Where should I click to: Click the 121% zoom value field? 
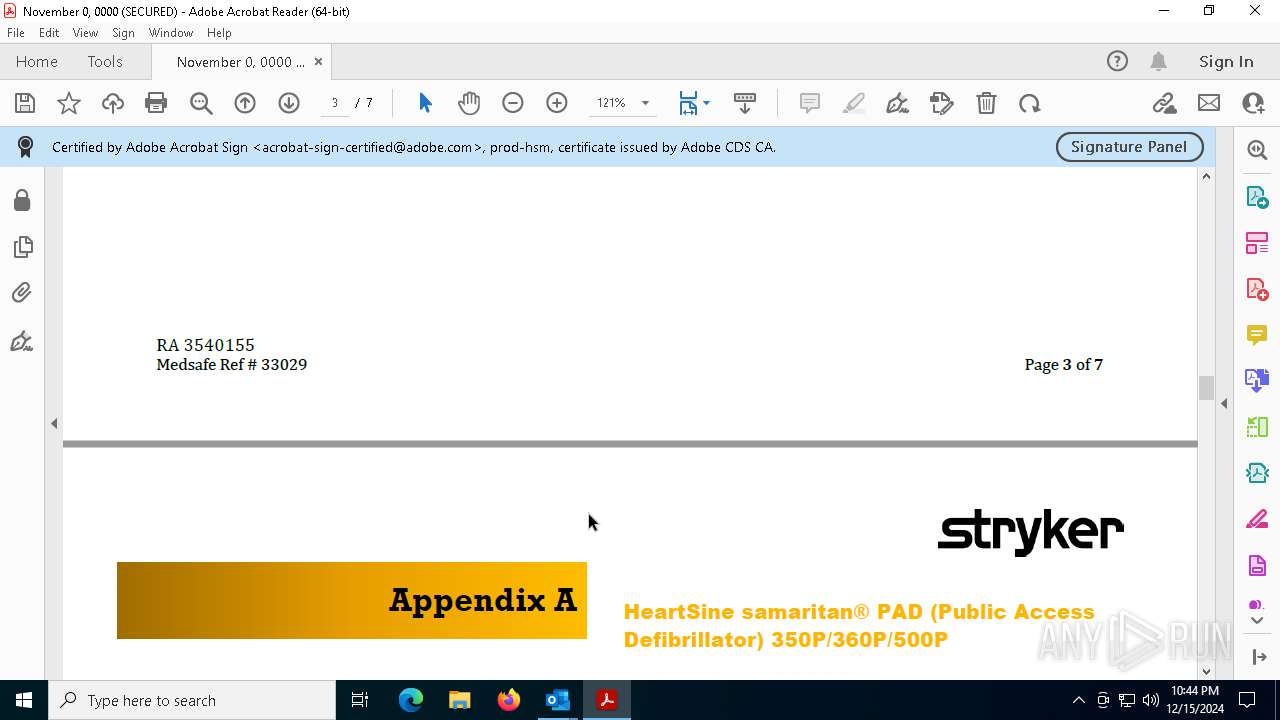(x=611, y=103)
